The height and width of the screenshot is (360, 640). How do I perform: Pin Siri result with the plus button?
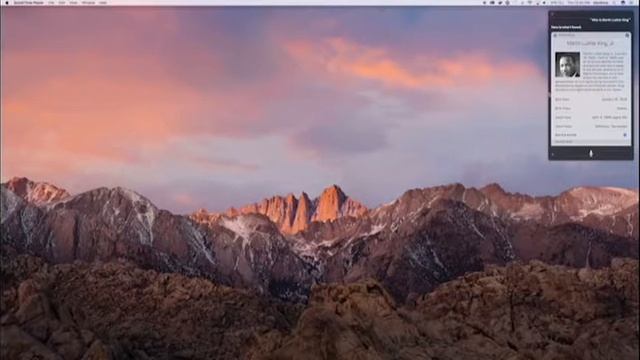[627, 36]
